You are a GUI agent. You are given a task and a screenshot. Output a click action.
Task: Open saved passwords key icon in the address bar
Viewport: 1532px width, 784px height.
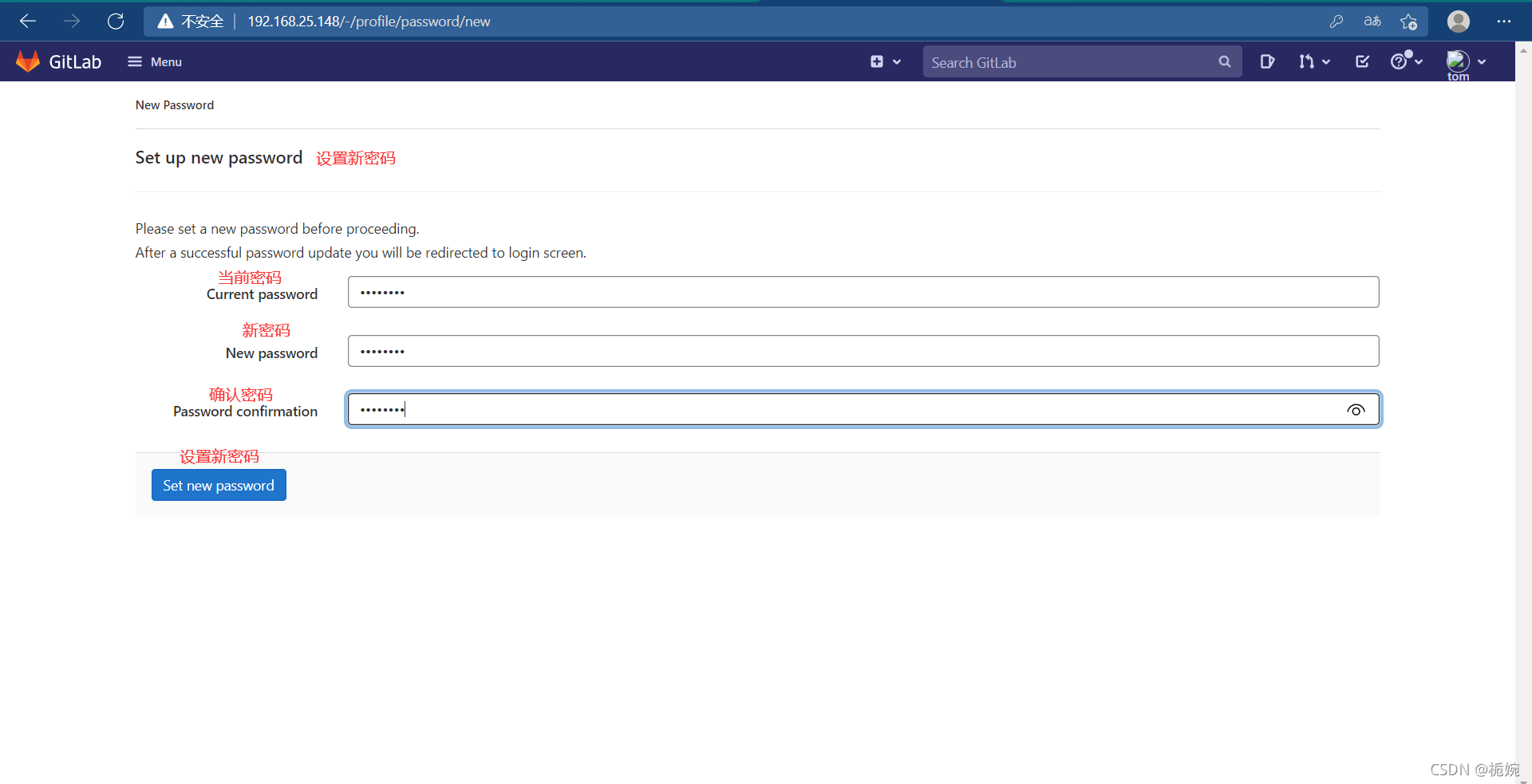(1337, 22)
